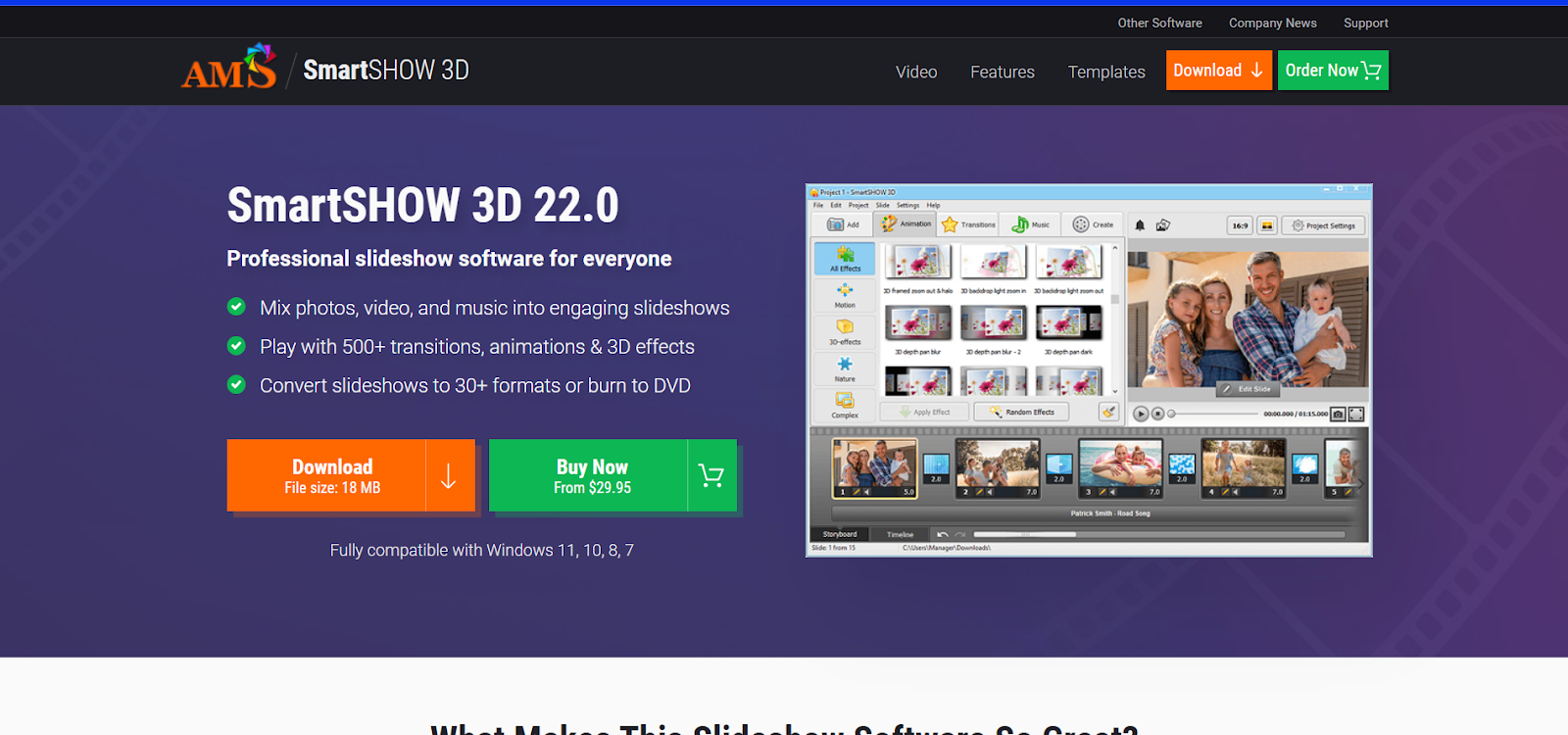This screenshot has width=1568, height=735.
Task: Click the Apply Effect button
Action: [924, 412]
